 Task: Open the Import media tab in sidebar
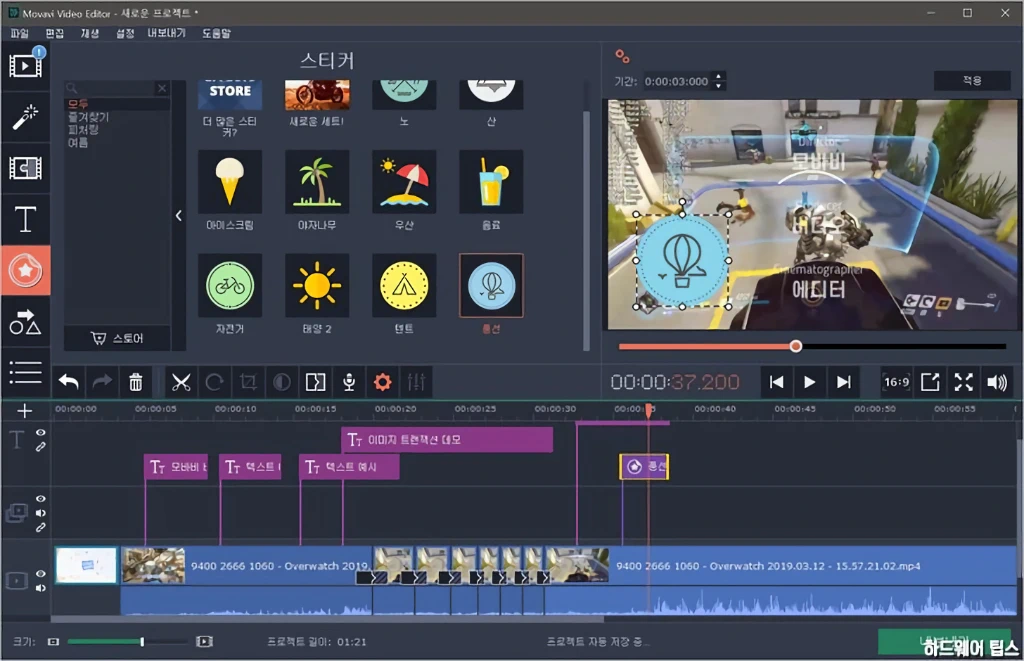(x=25, y=65)
